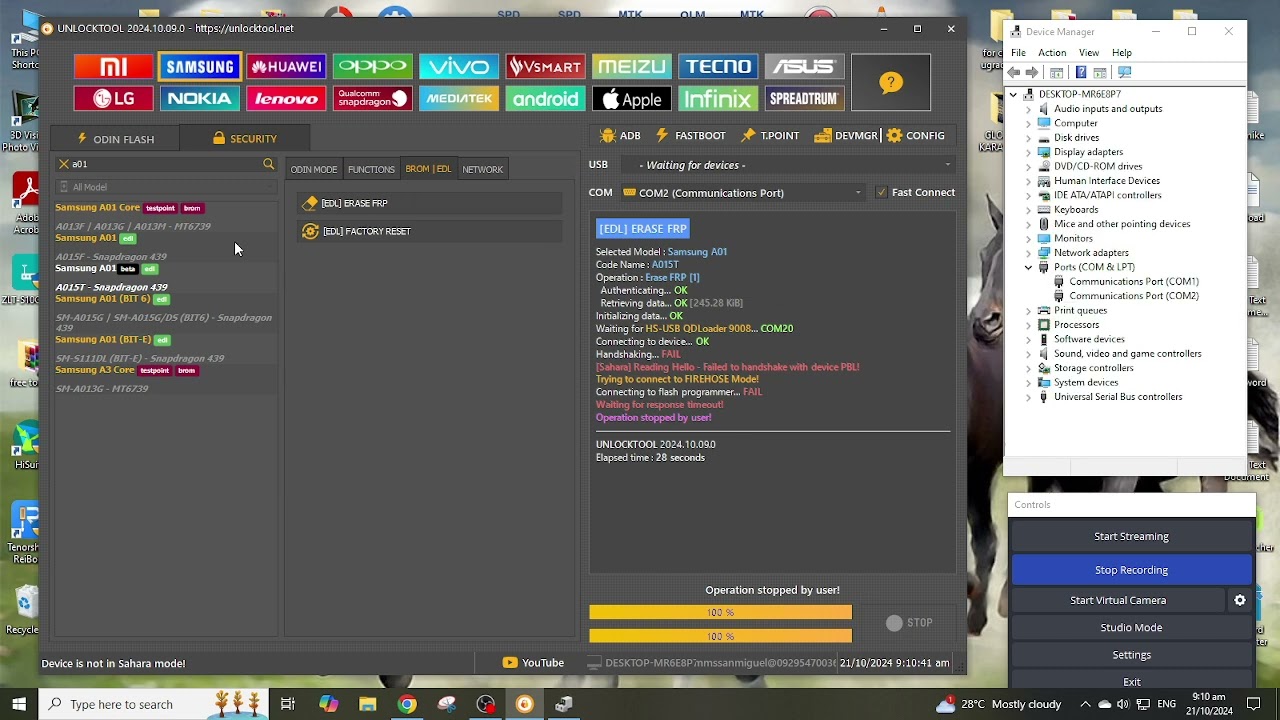The width and height of the screenshot is (1280, 720).
Task: Expand Audio inputs and outputs node
Action: tap(1028, 109)
